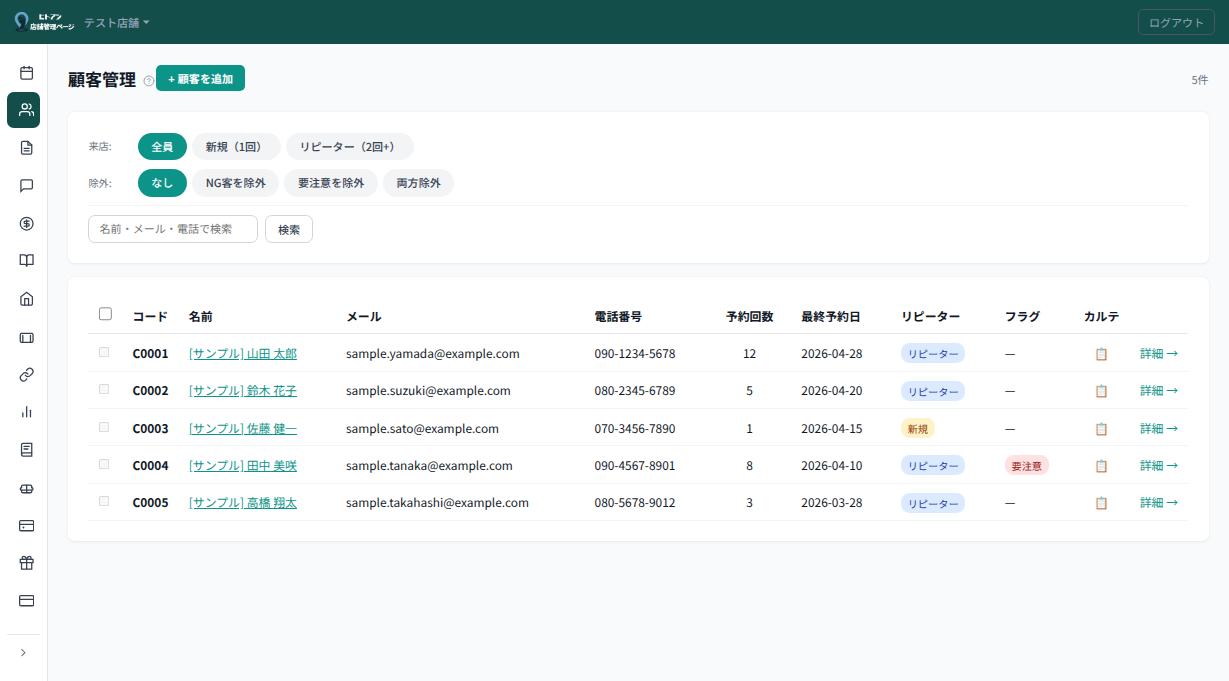
Task: Check the row checkbox for C0001
Action: point(104,352)
